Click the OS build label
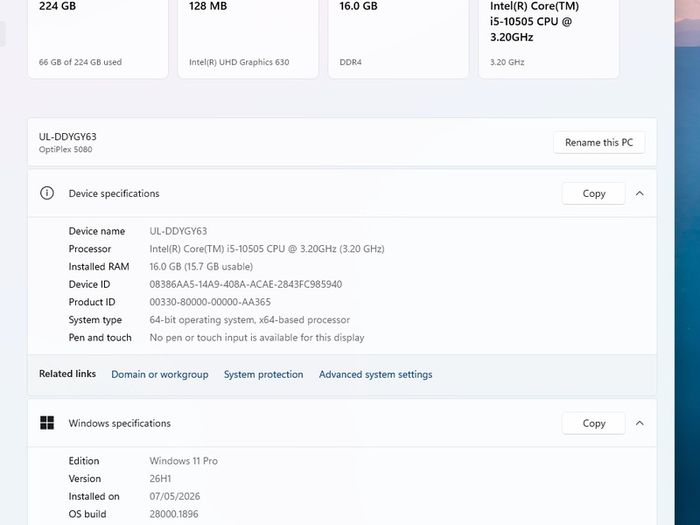 (88, 514)
